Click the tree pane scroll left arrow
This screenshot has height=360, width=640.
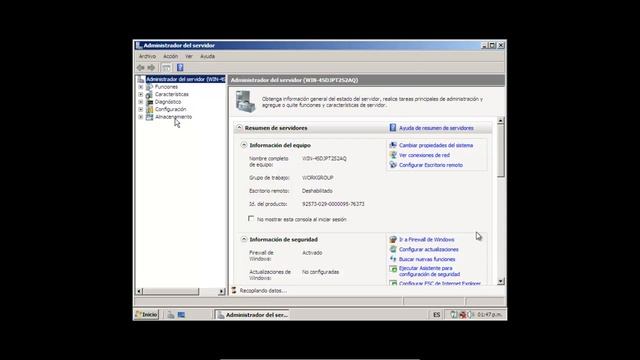(139, 291)
